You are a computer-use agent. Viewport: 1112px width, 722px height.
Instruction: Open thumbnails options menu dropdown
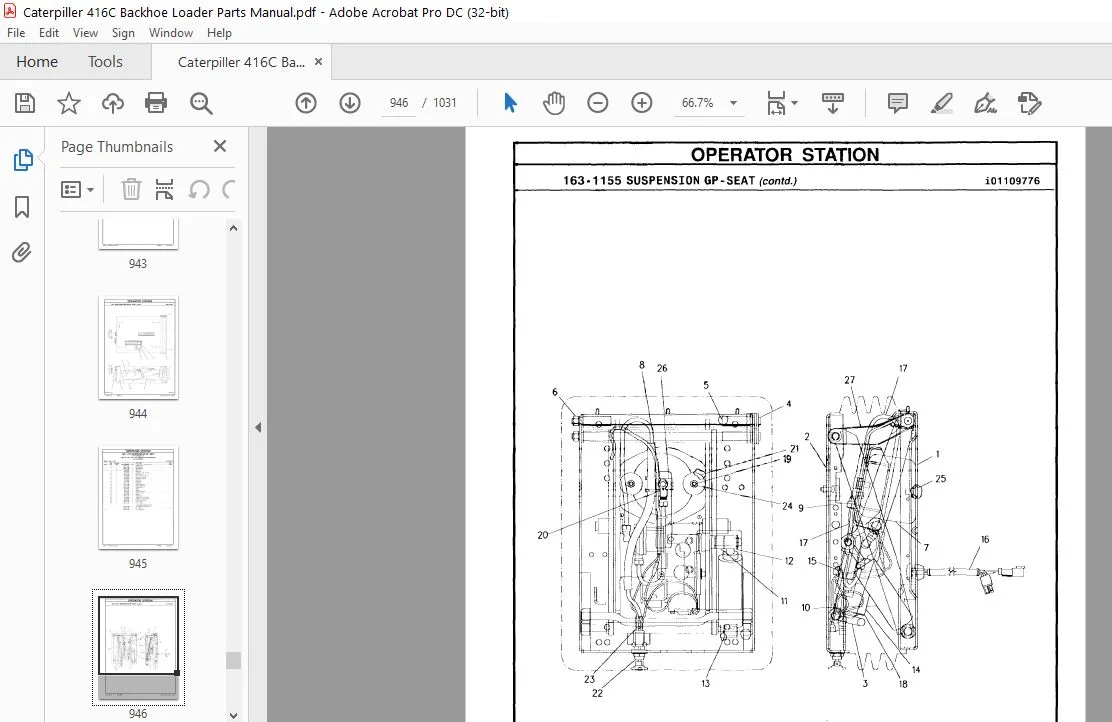pos(77,189)
